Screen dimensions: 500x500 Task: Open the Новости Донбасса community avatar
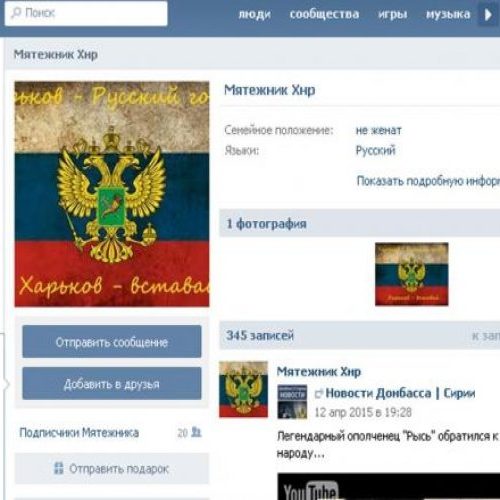(x=292, y=402)
